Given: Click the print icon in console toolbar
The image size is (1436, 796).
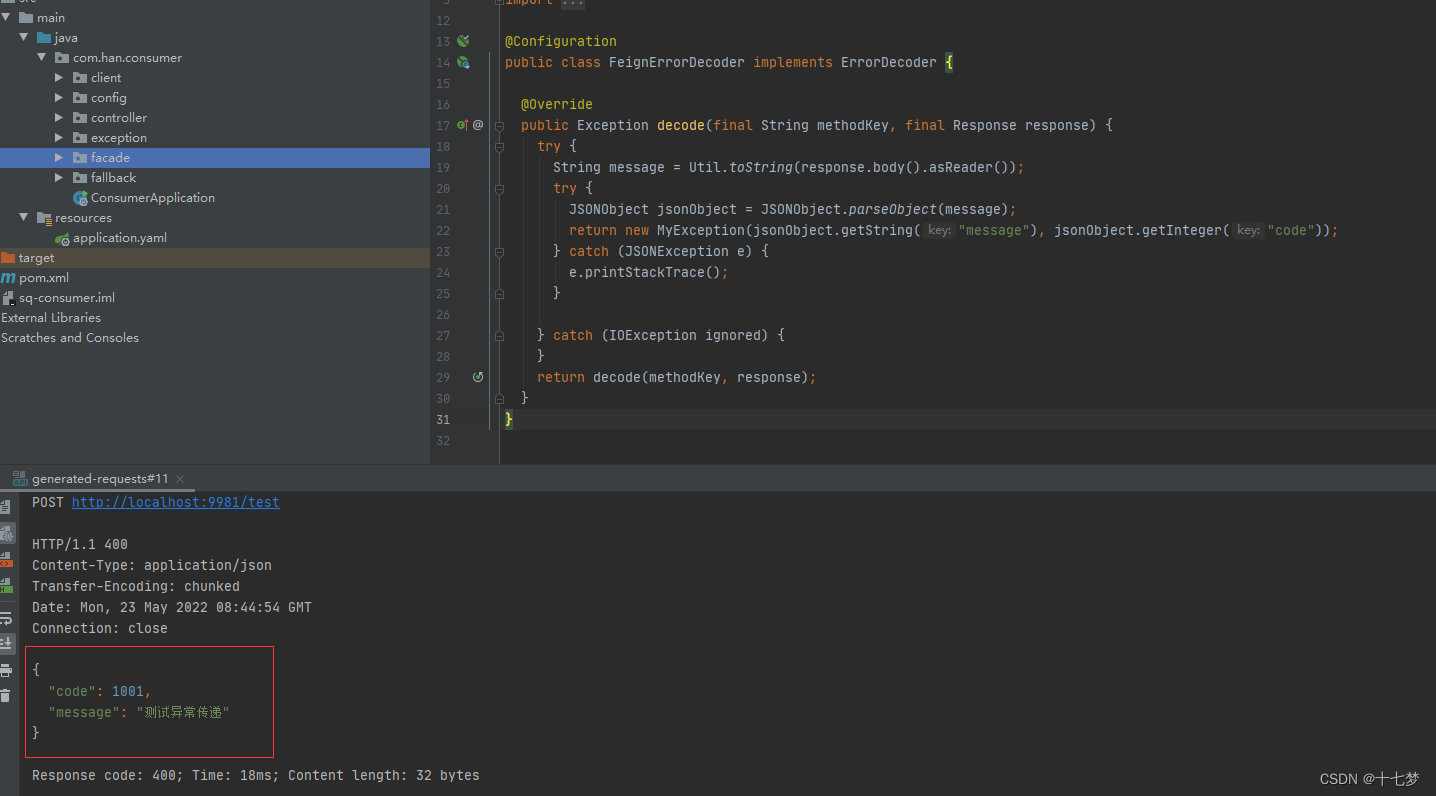Looking at the screenshot, I should [x=6, y=670].
